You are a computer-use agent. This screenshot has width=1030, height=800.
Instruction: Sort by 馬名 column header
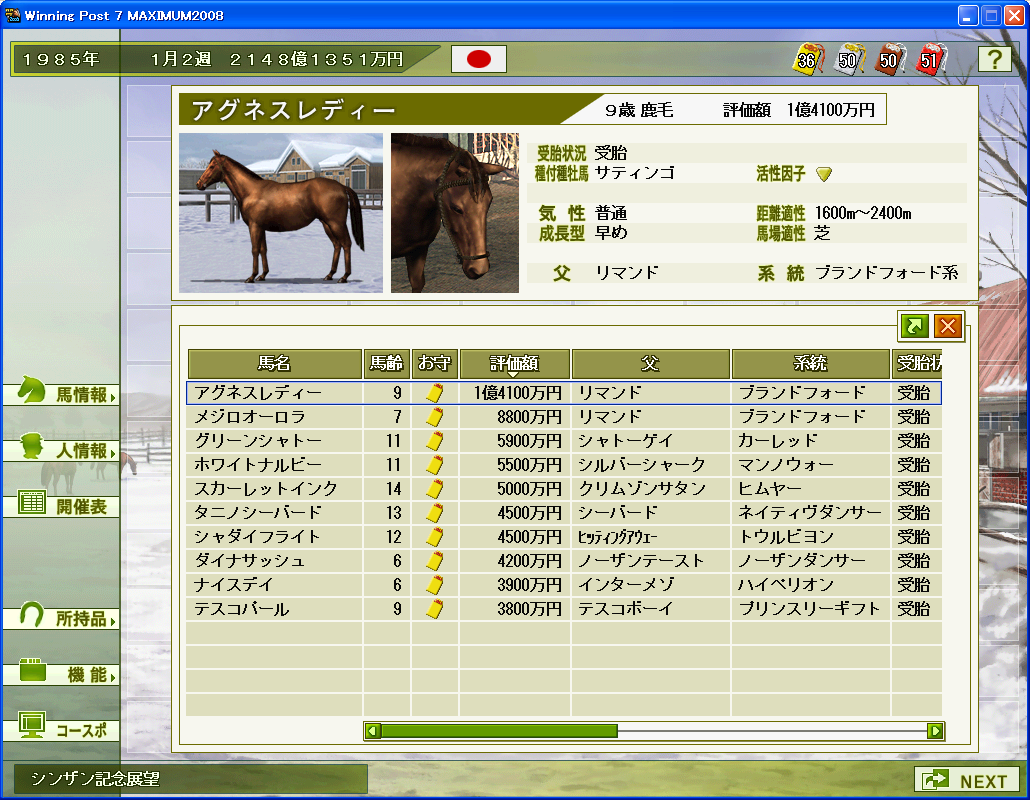[x=275, y=363]
